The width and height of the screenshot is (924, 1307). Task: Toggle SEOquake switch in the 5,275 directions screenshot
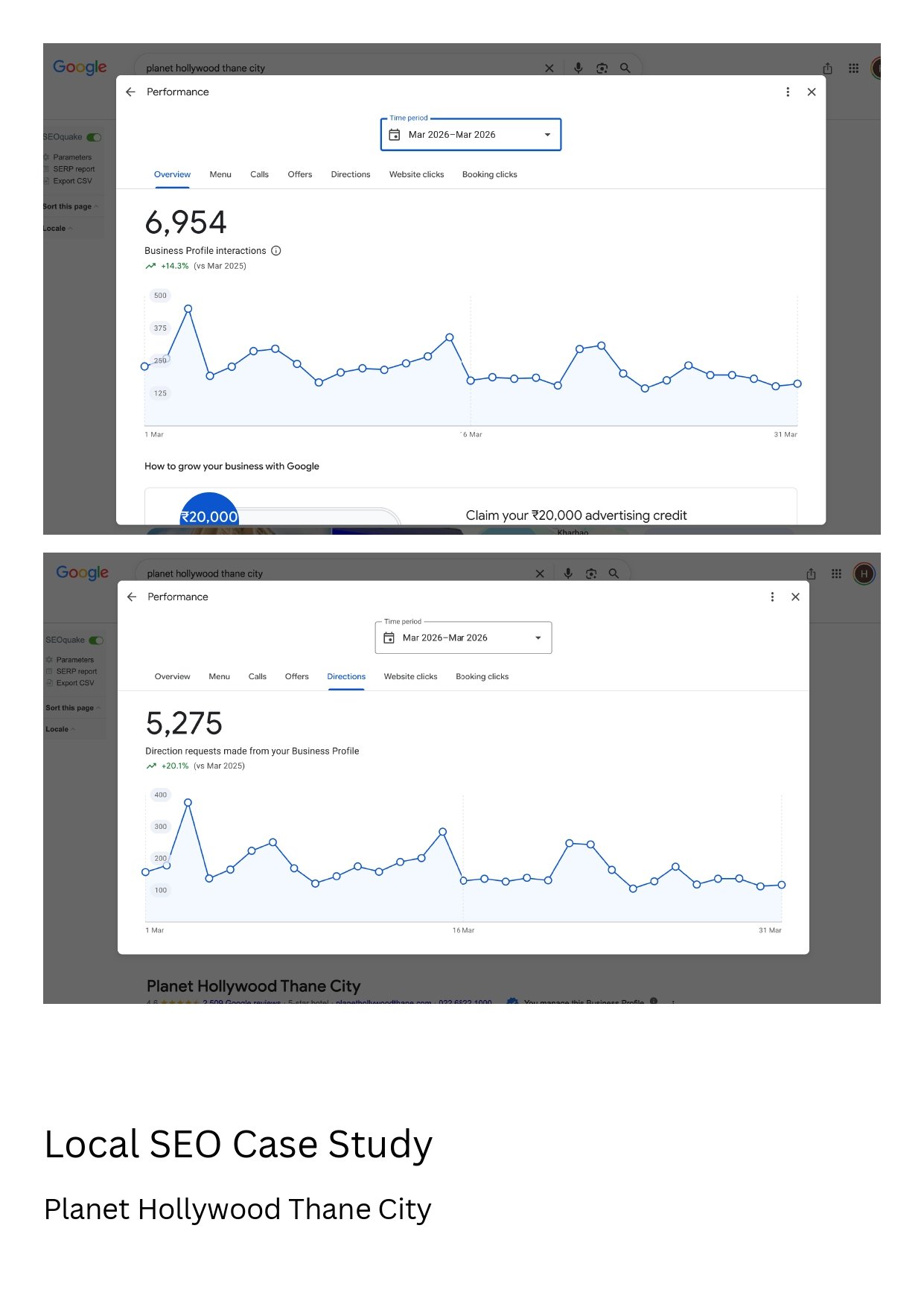click(x=96, y=640)
